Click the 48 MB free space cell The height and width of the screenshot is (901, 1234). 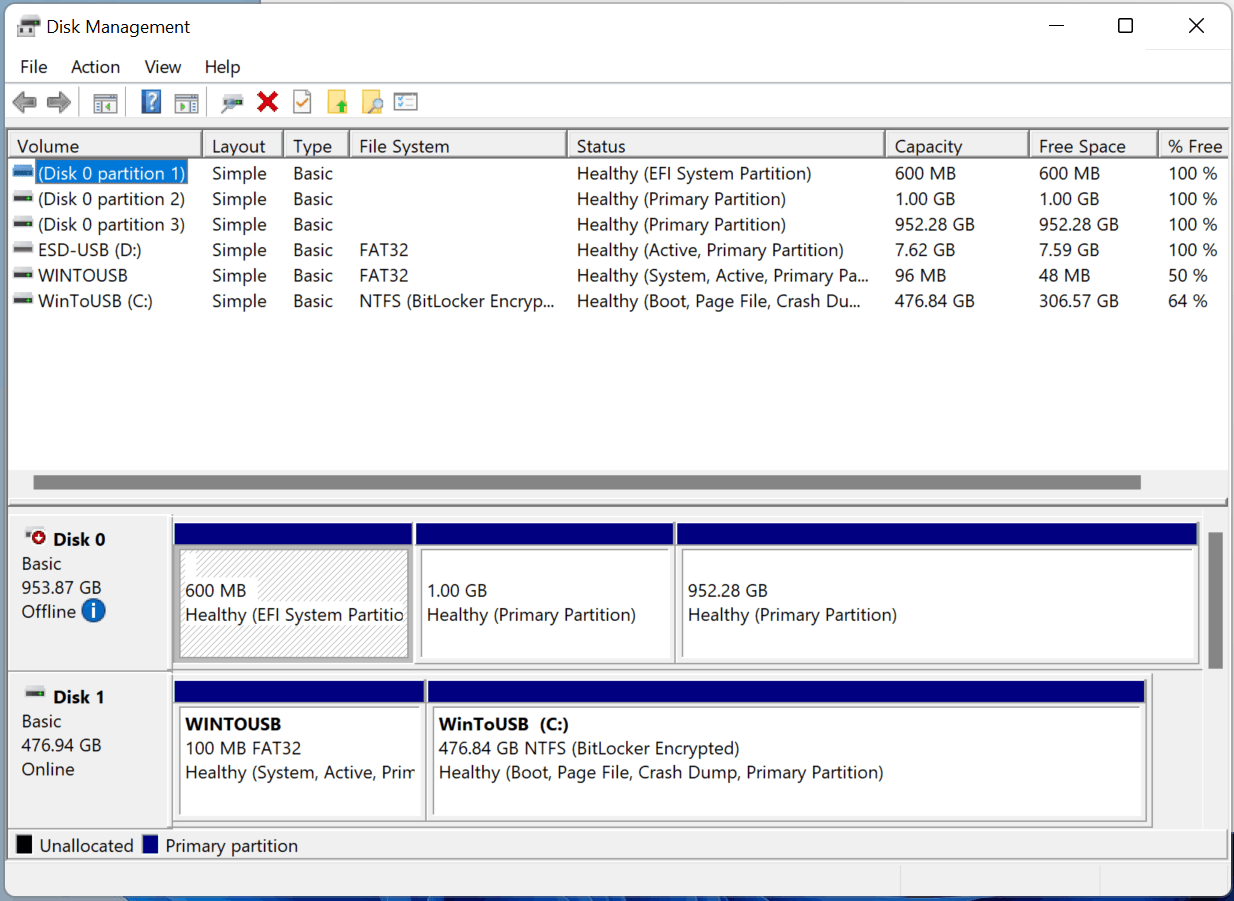tap(1064, 275)
